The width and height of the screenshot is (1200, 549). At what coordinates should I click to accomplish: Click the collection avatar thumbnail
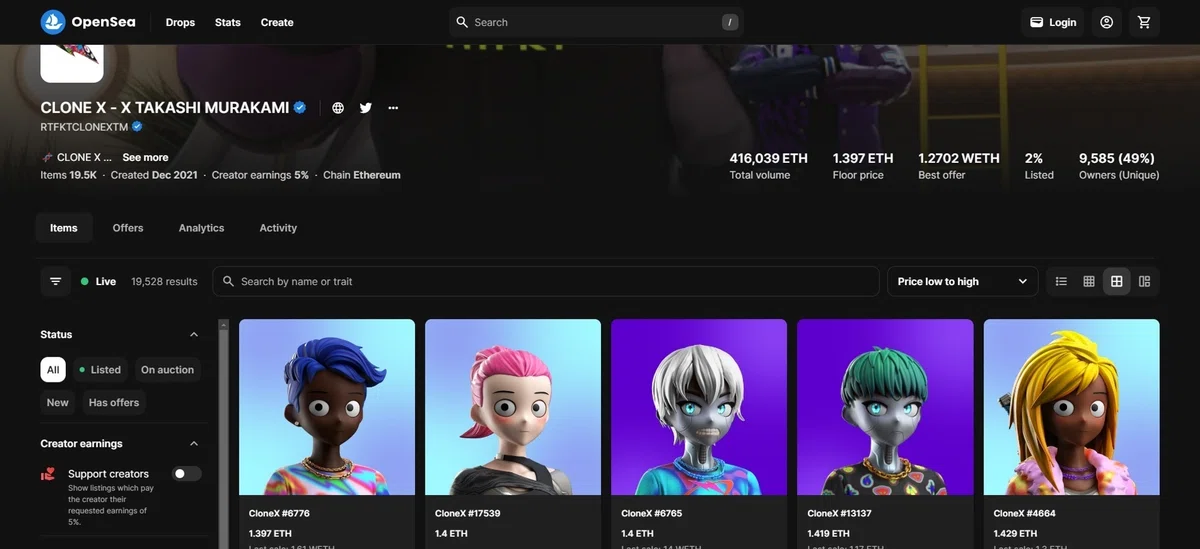(72, 63)
